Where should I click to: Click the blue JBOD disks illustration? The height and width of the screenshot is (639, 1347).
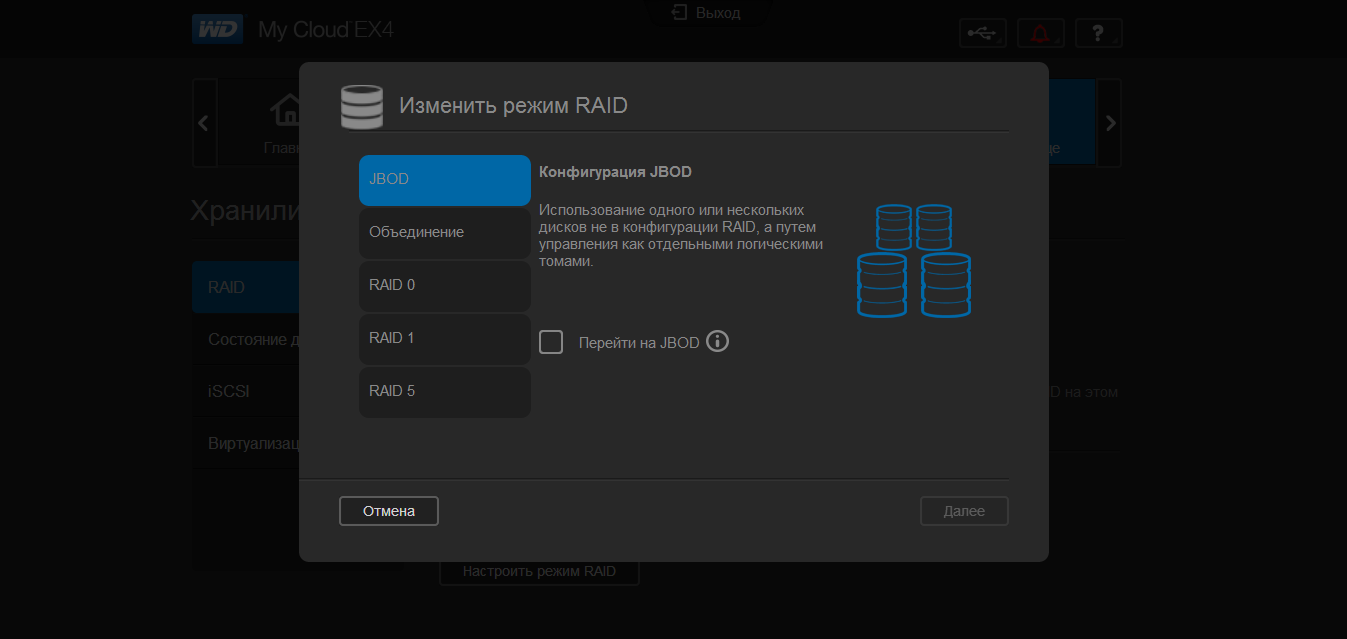(914, 261)
